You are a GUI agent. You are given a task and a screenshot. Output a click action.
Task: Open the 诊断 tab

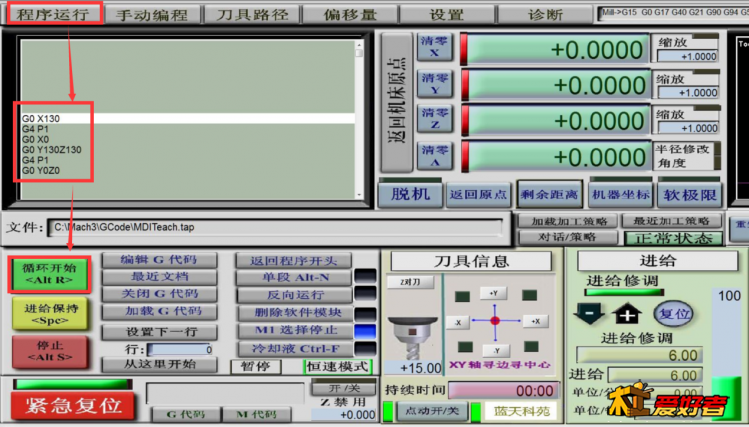coord(546,14)
